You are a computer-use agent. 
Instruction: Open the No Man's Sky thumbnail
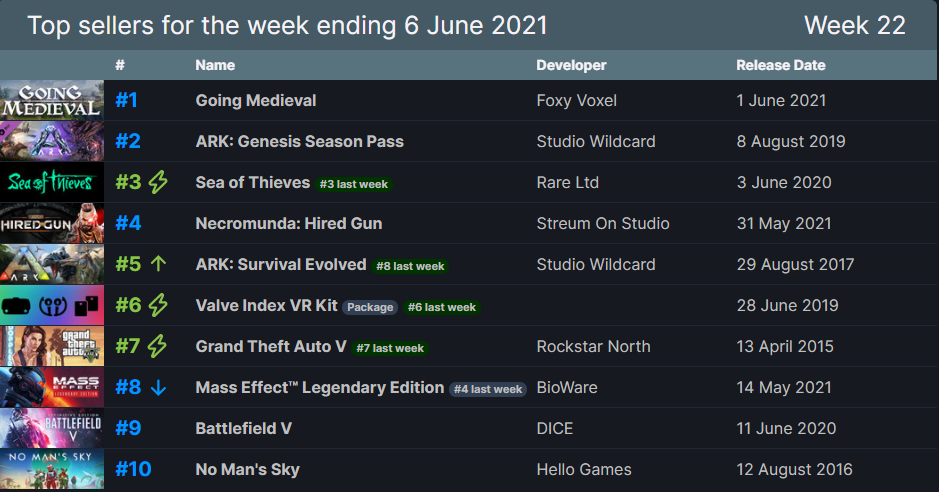pyautogui.click(x=52, y=469)
